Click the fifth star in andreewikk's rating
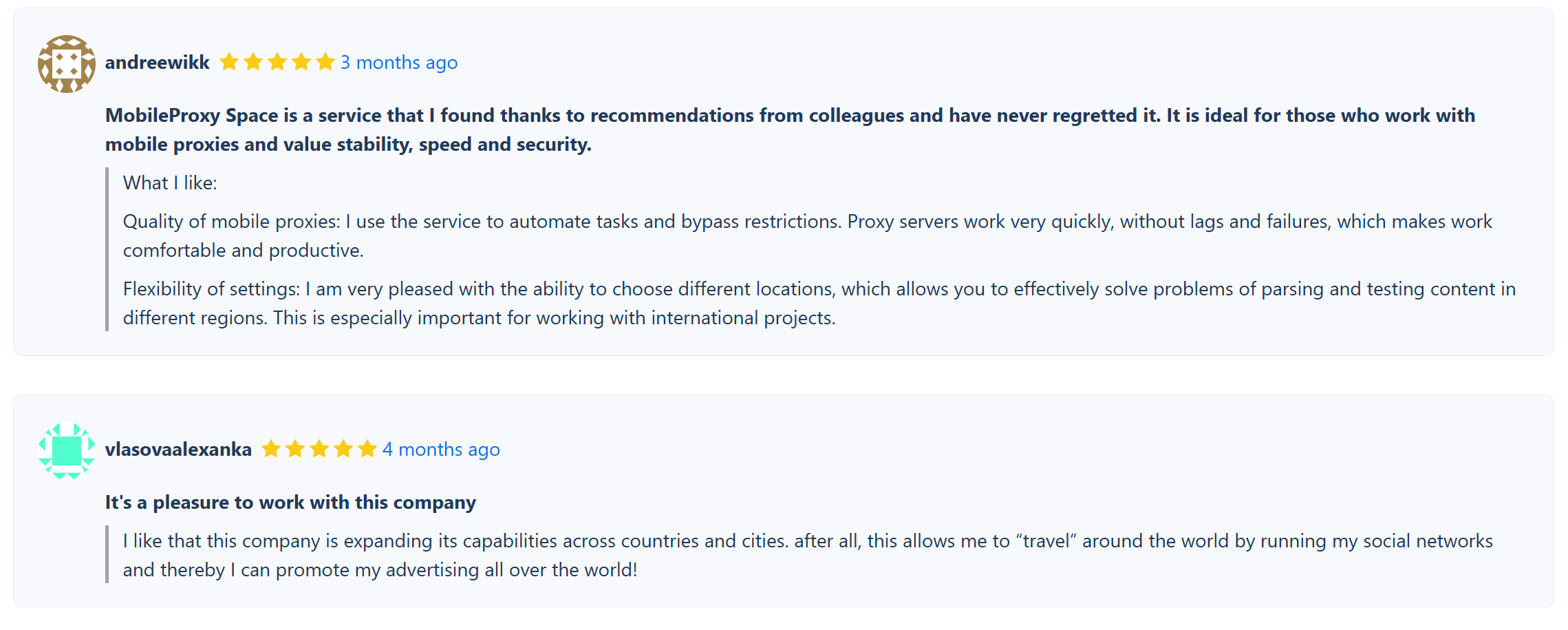This screenshot has height=630, width=1568. (325, 63)
